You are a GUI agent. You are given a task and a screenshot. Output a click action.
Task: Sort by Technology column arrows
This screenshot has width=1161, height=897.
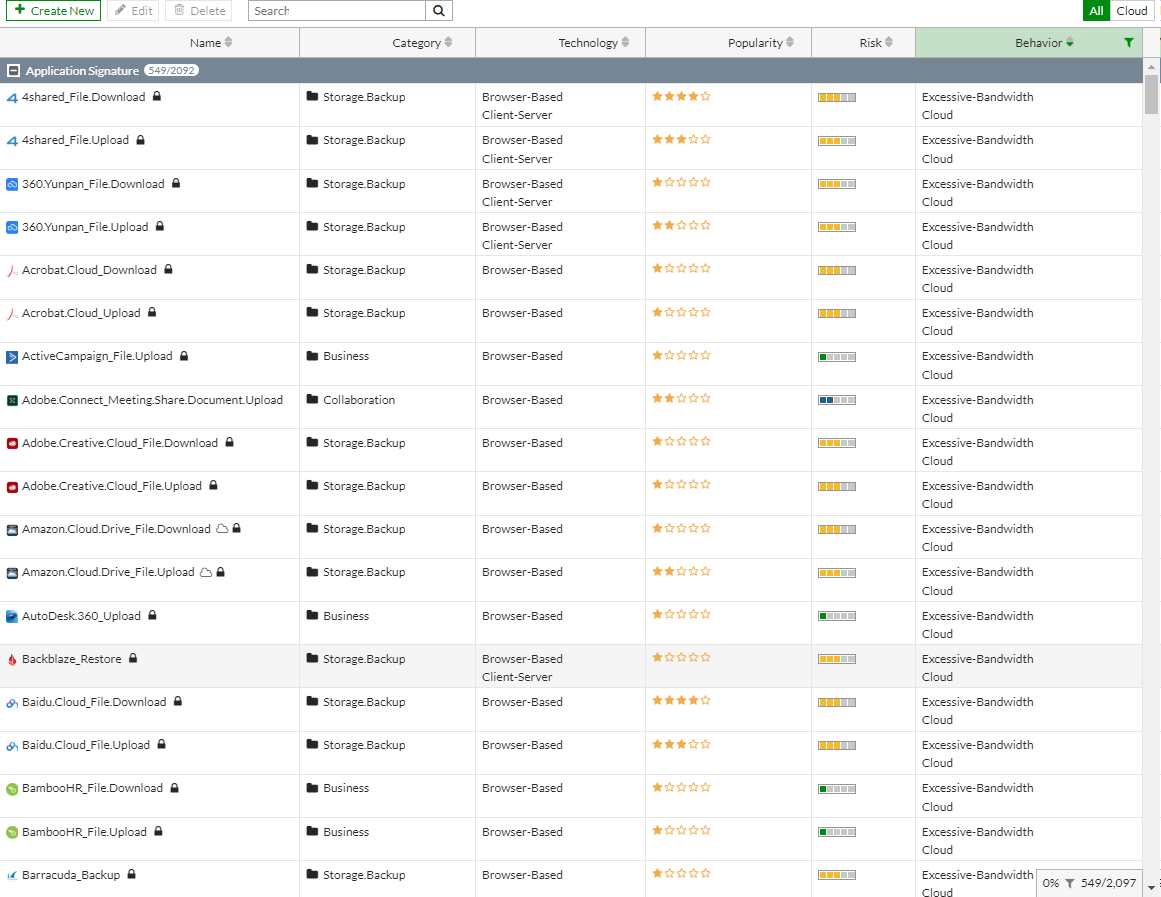(x=626, y=42)
